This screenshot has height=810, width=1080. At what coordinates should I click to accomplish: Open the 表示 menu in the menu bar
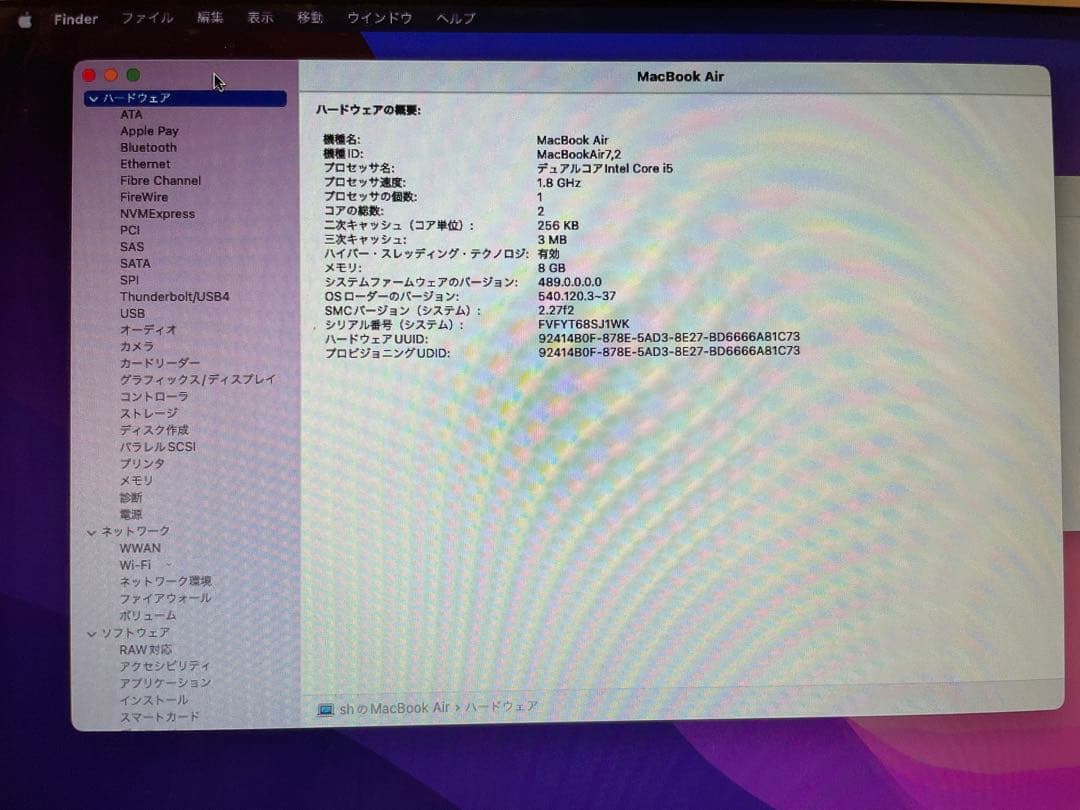(x=260, y=17)
